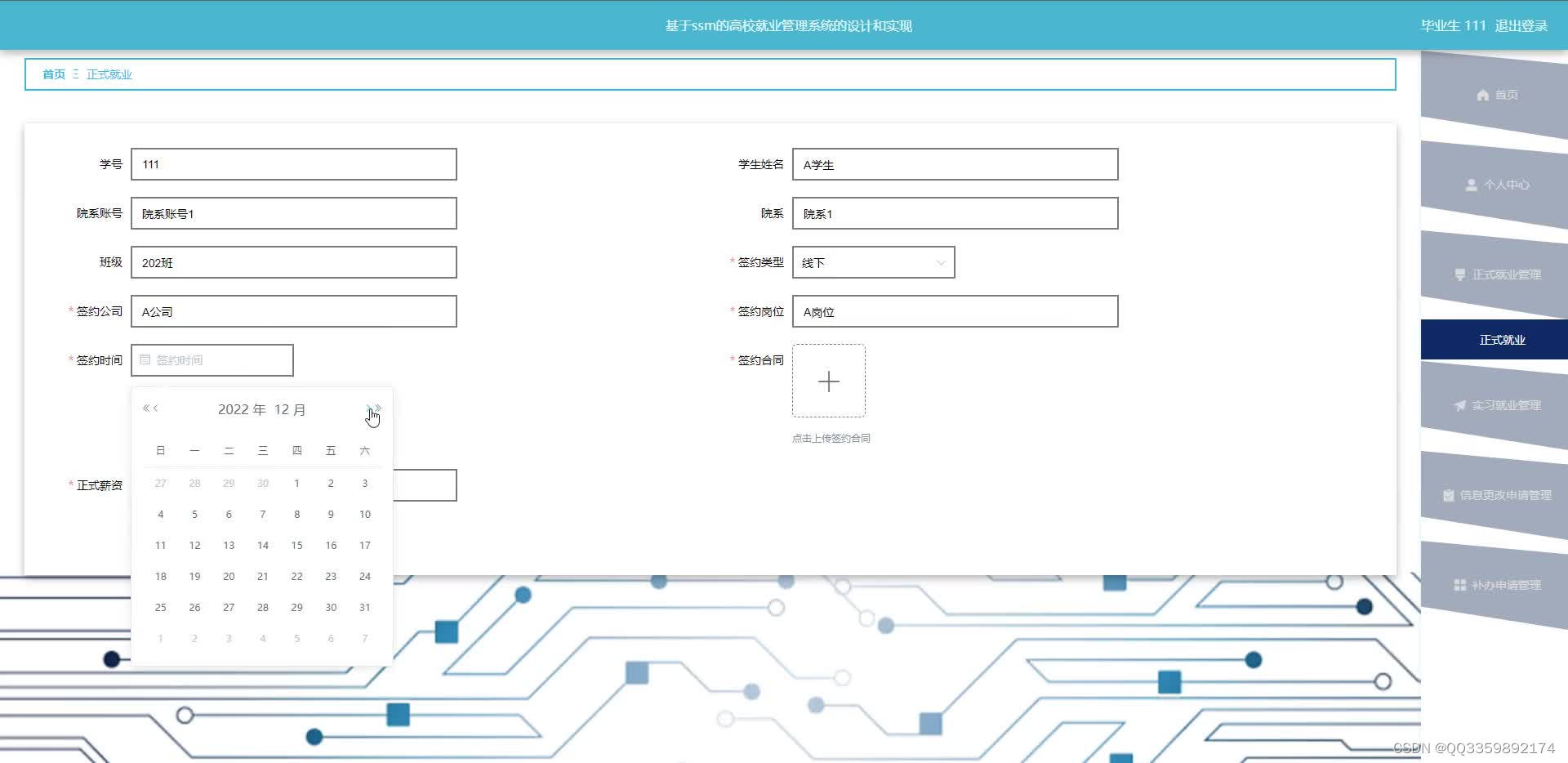Click the next year double-arrow in calendar
Viewport: 1568px width, 763px height.
pyautogui.click(x=378, y=408)
